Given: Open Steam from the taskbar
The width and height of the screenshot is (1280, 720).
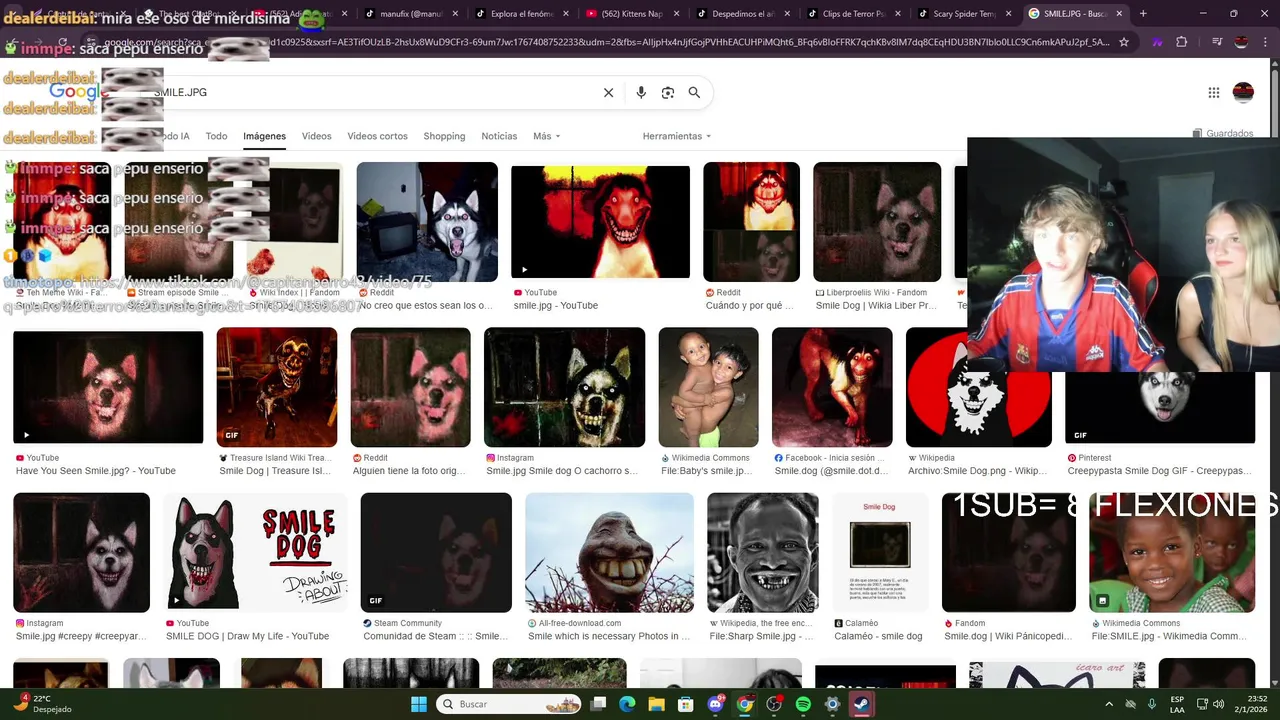Looking at the screenshot, I should (861, 704).
